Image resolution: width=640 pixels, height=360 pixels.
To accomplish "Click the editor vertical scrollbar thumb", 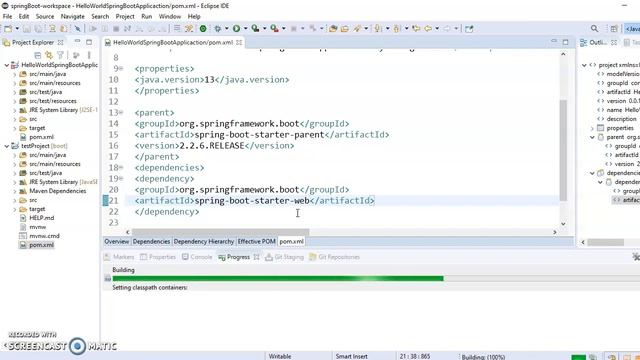I will click(563, 150).
